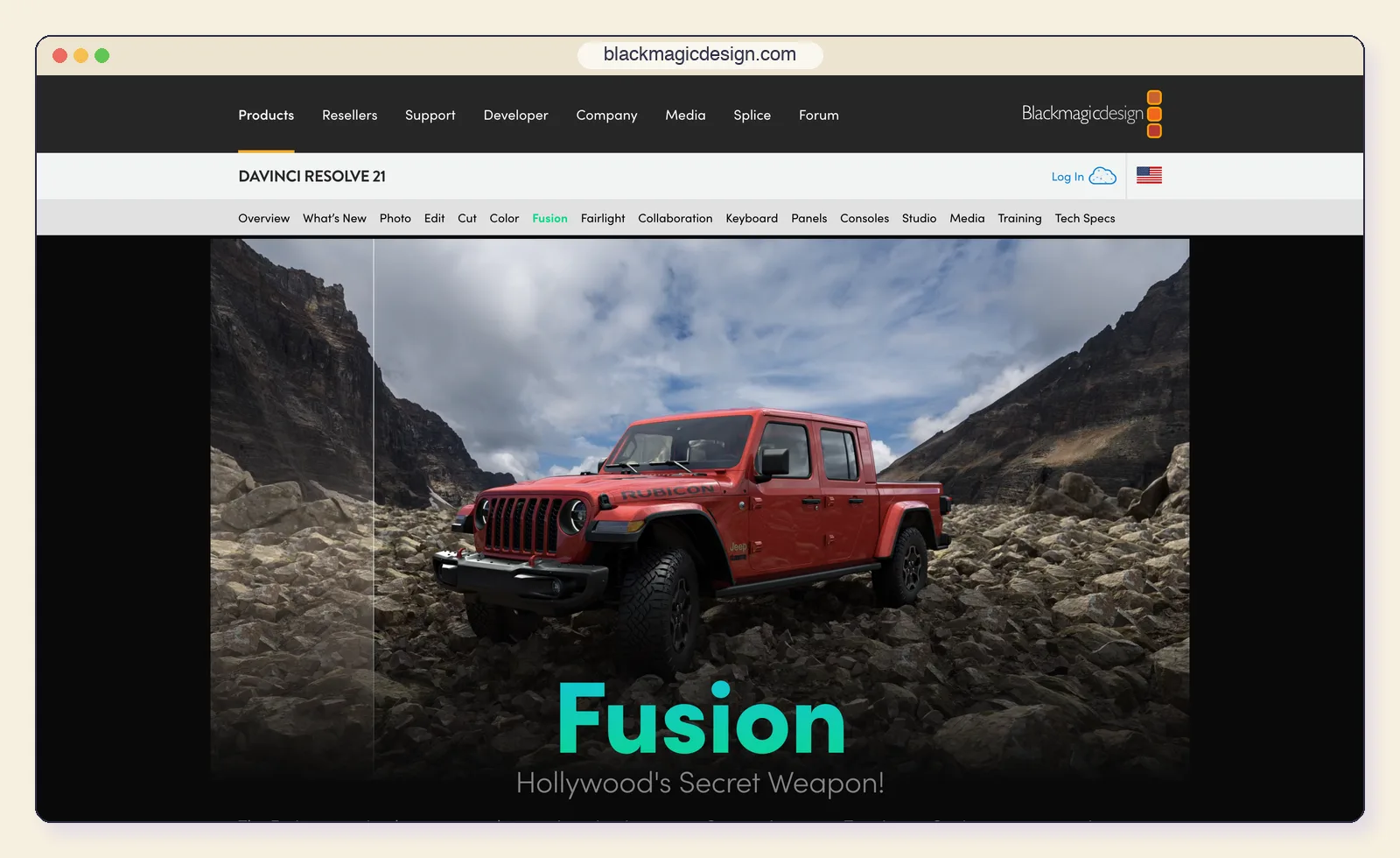Open the Keyboard tab
This screenshot has height=858, width=1400.
coord(752,218)
